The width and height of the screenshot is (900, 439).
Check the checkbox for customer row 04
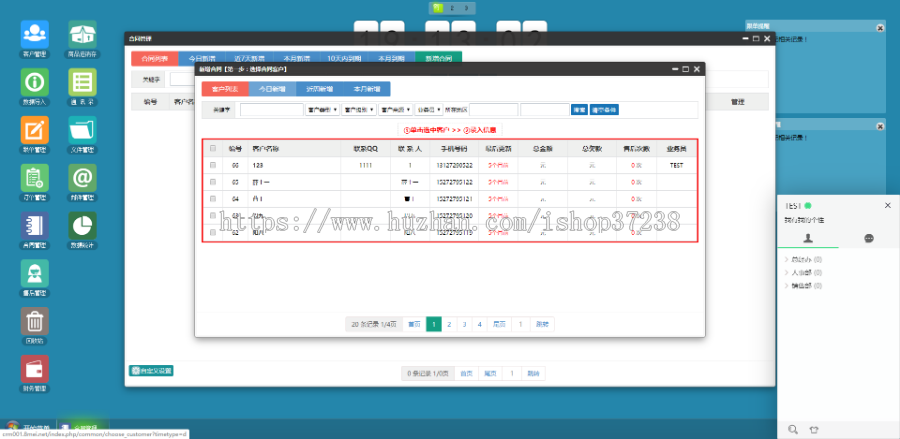click(211, 198)
